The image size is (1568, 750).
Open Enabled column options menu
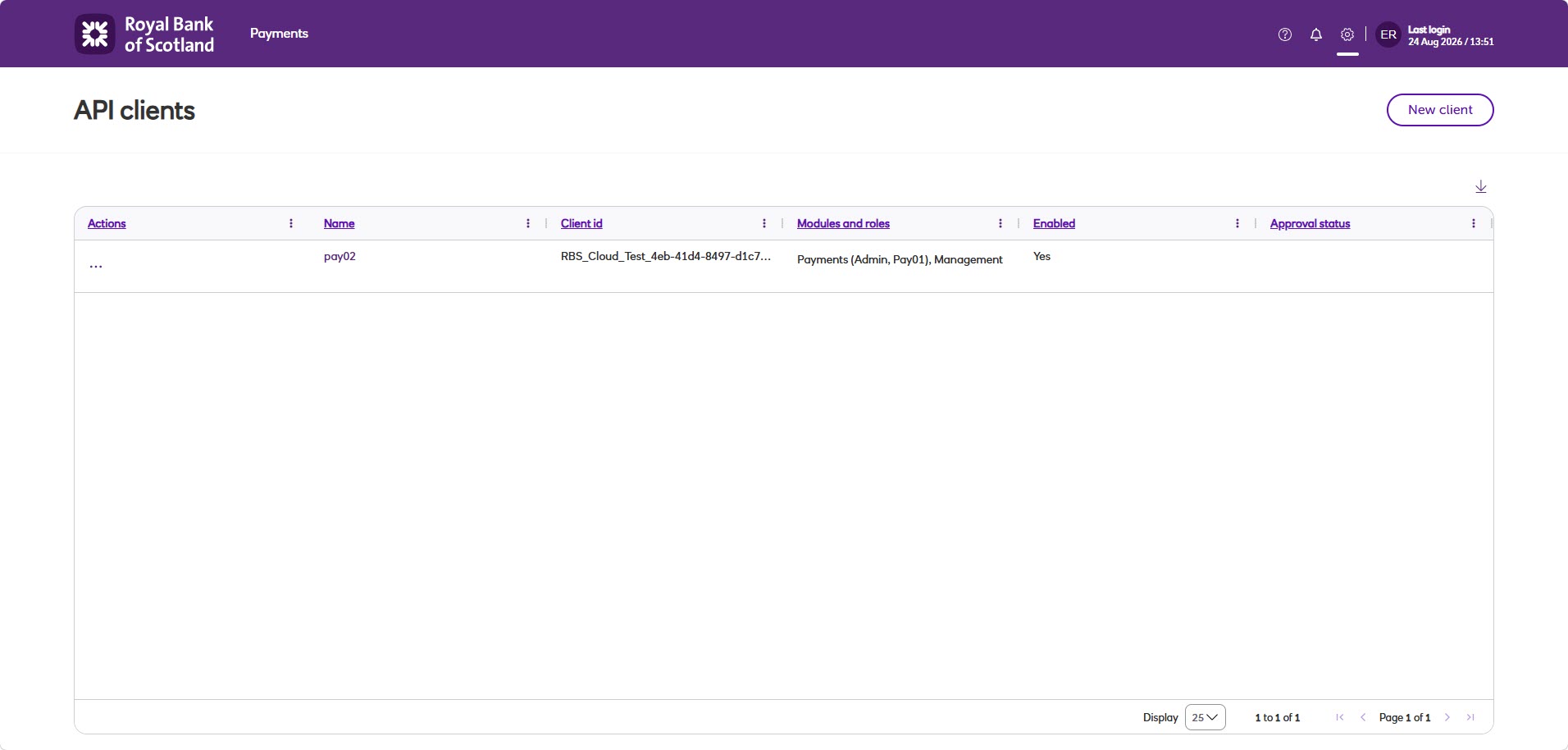pos(1238,223)
